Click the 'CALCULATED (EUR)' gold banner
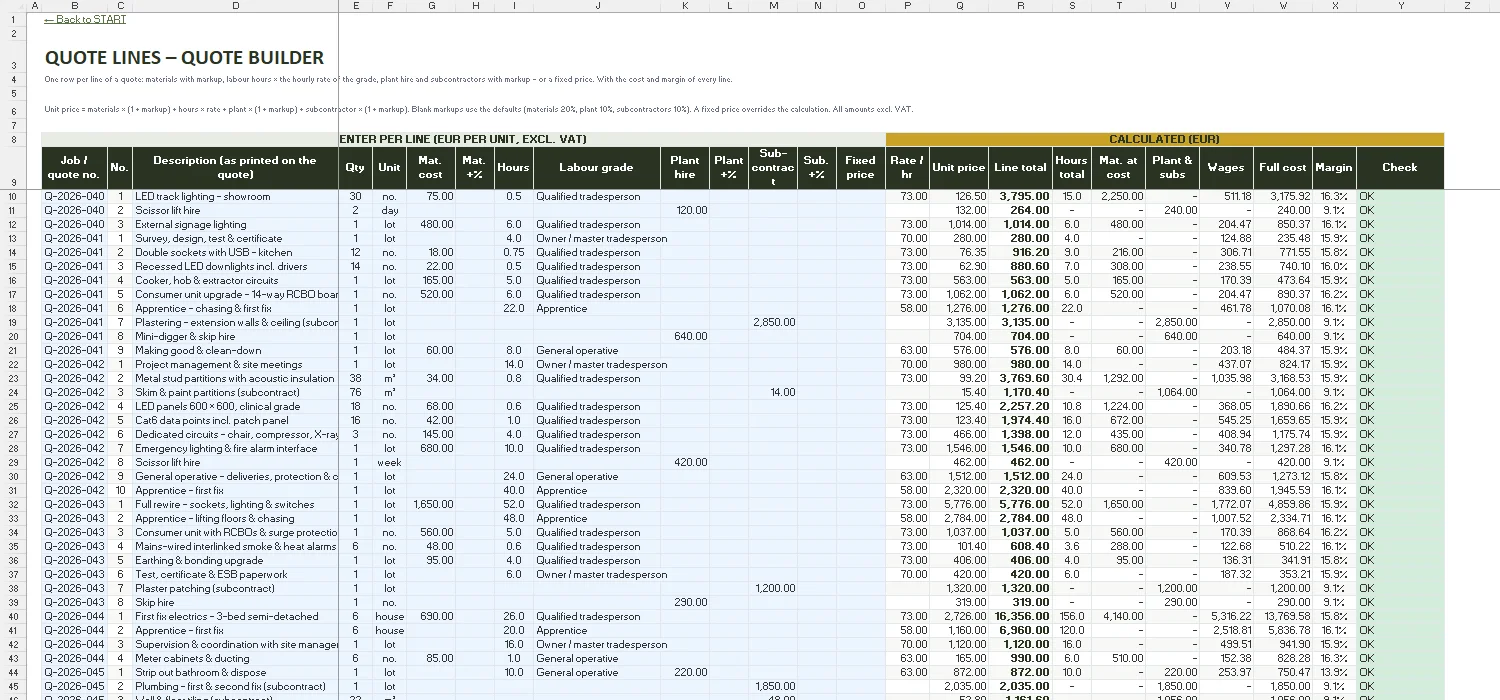1500x700 pixels. pyautogui.click(x=1165, y=139)
